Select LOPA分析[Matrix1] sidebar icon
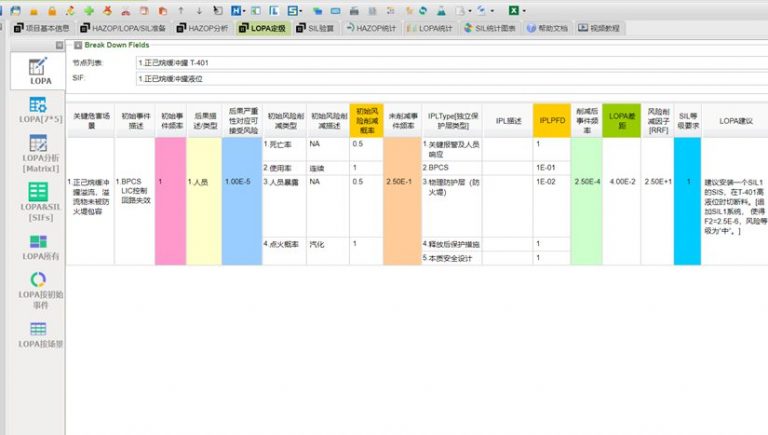 coord(38,151)
